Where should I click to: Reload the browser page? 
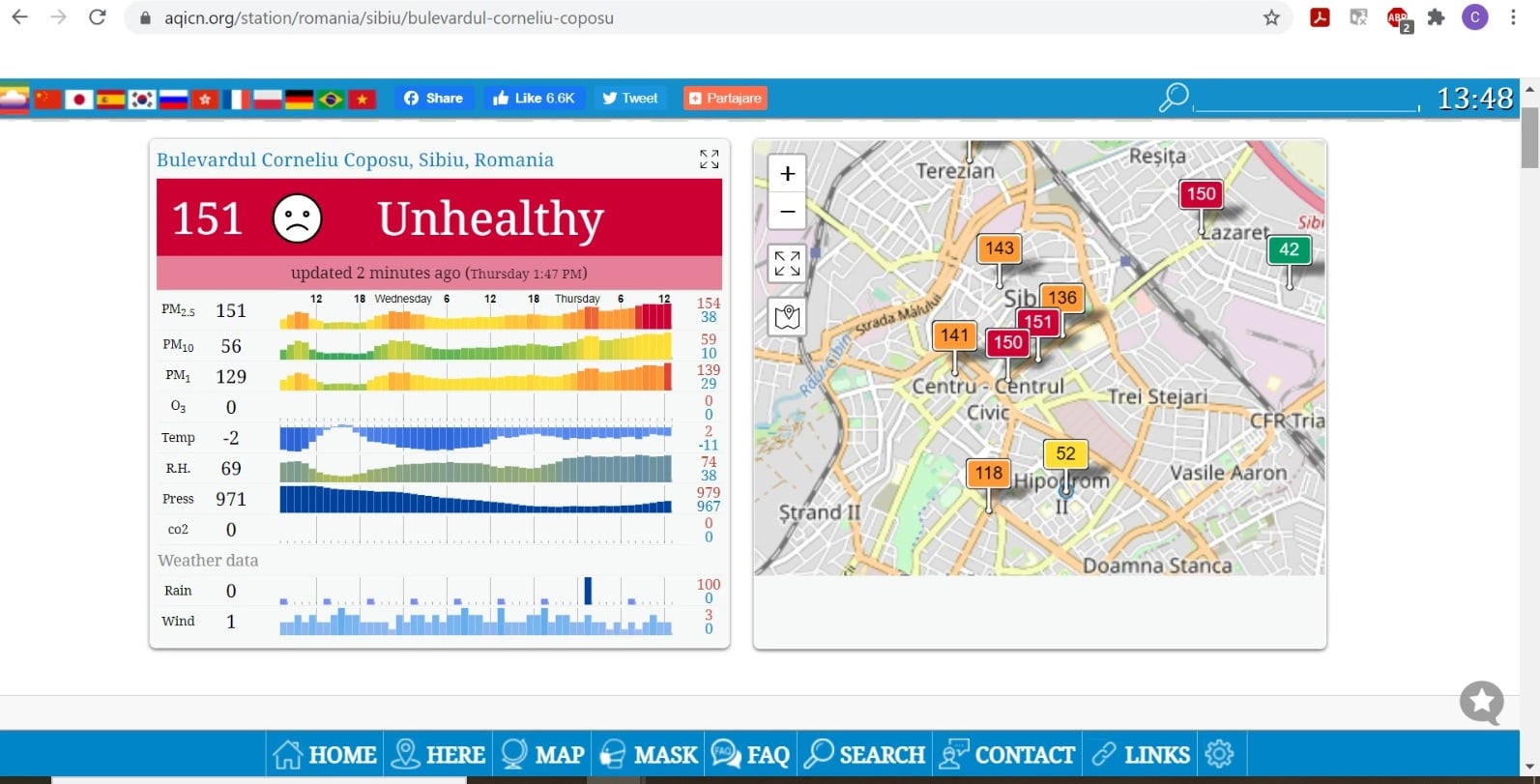(x=97, y=17)
